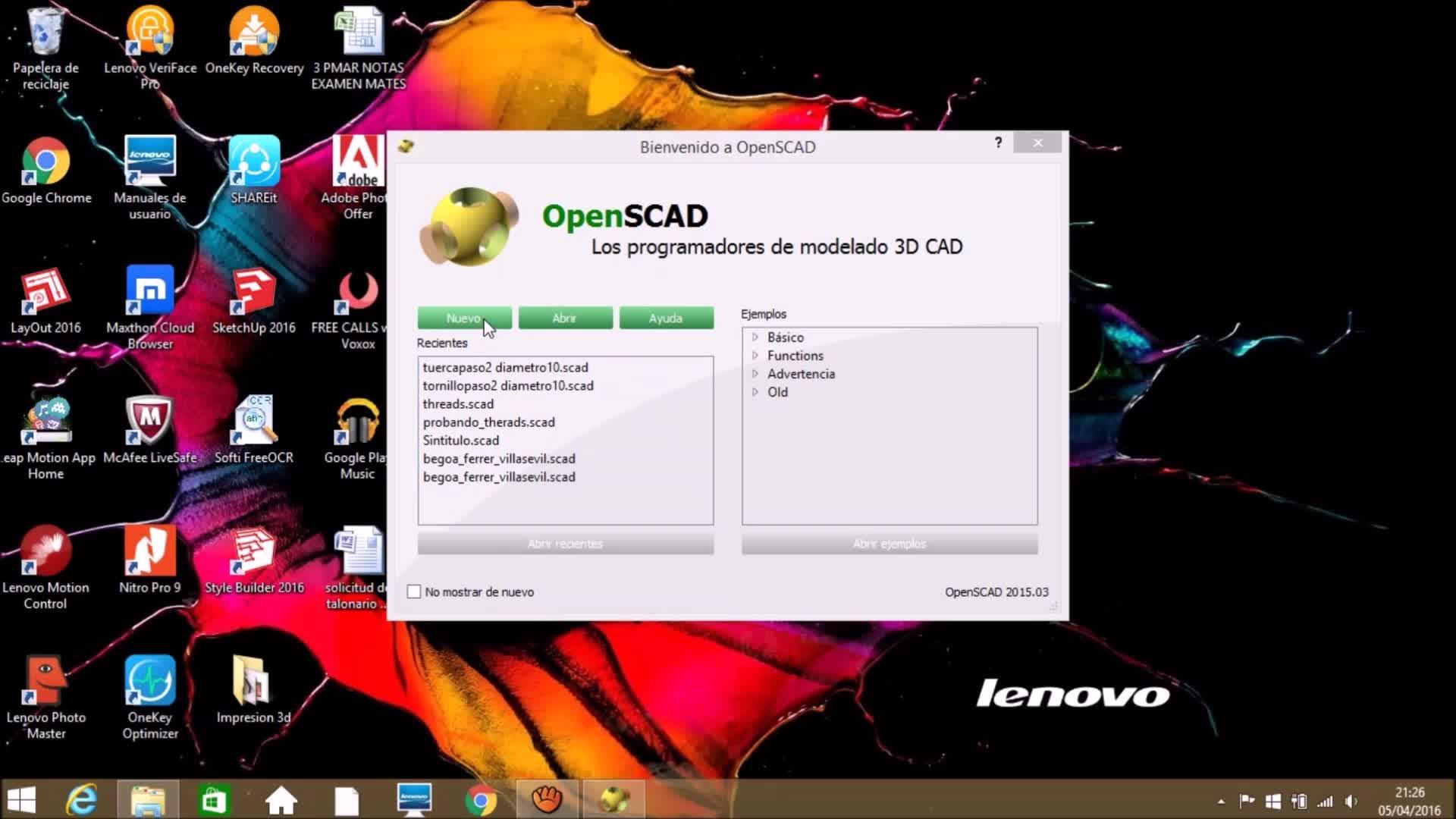Check the No mostrar de nuevo checkbox
This screenshot has height=819, width=1456.
point(414,591)
